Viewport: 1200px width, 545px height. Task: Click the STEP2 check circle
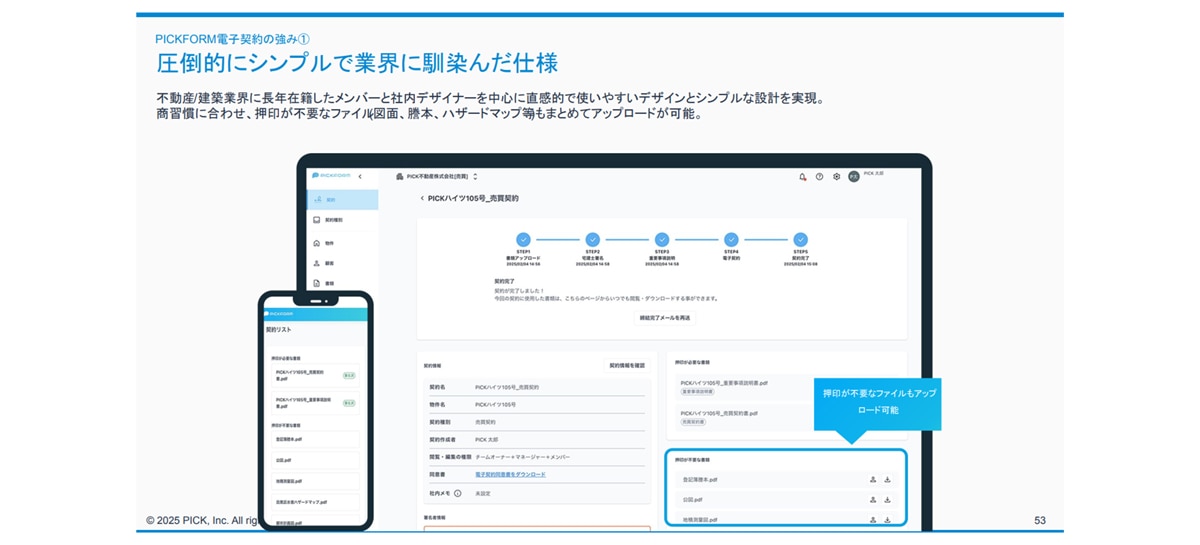coord(592,240)
